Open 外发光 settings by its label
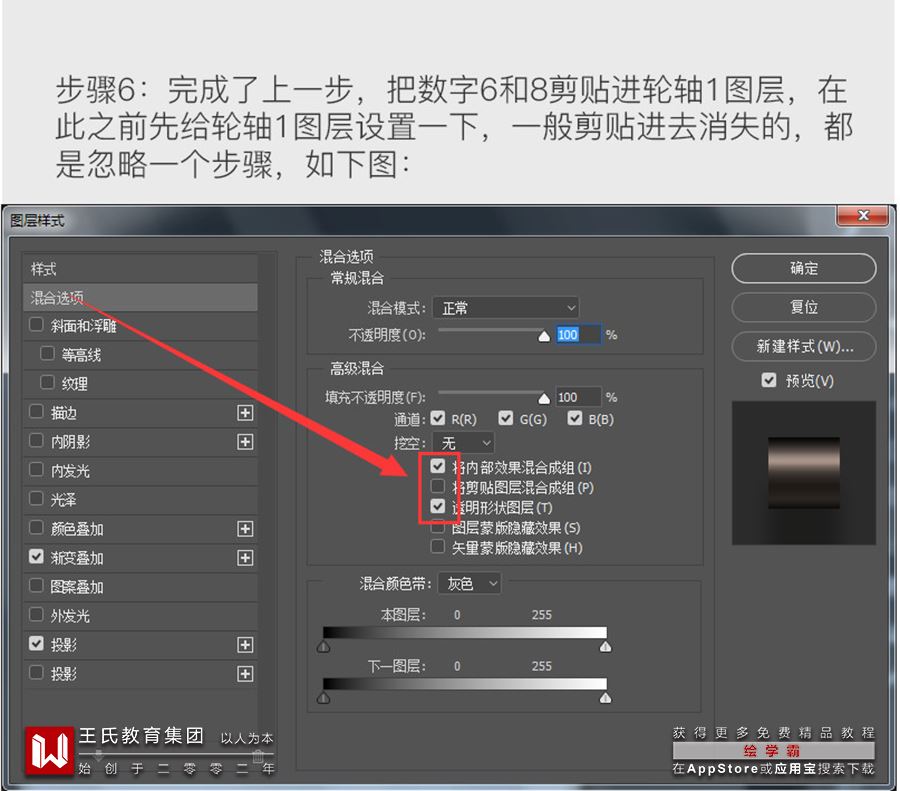The height and width of the screenshot is (791, 900). tap(70, 616)
